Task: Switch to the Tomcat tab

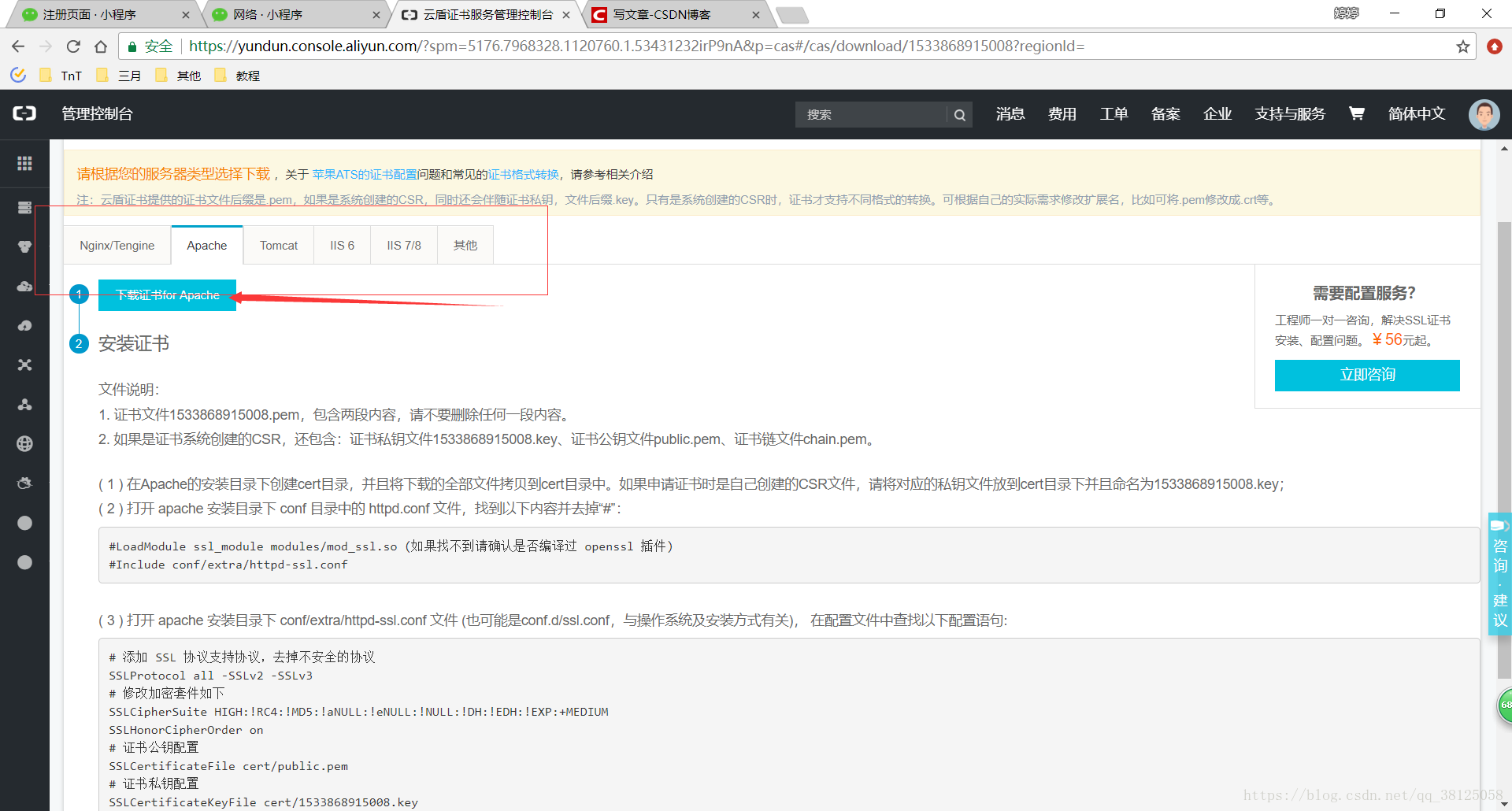Action: click(x=279, y=246)
